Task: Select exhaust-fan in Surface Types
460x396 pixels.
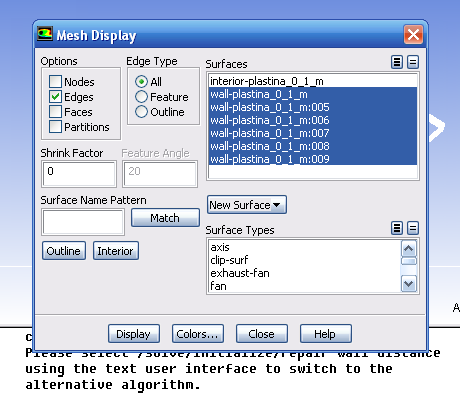Action: tap(305, 273)
